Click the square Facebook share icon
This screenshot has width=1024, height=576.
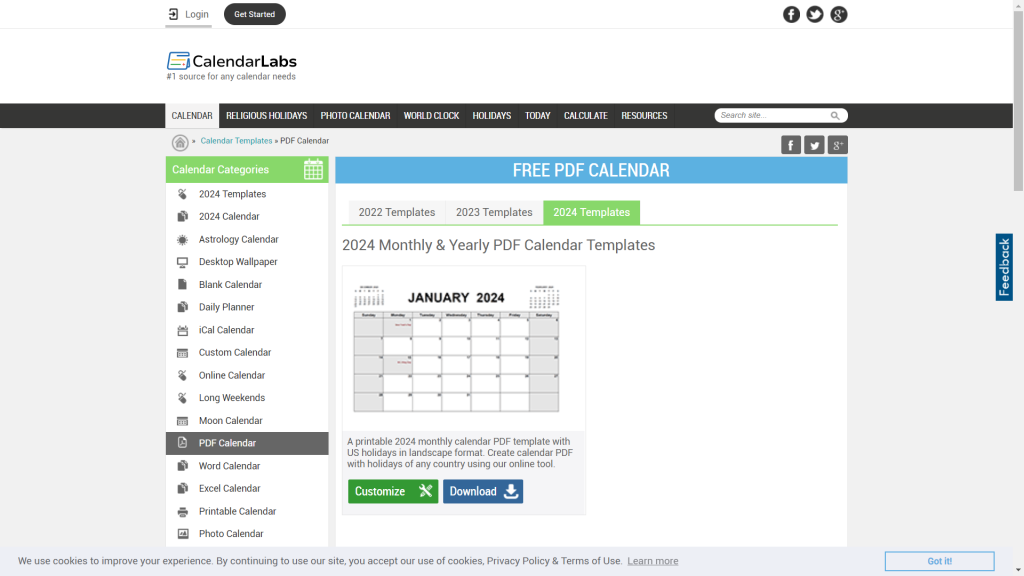pyautogui.click(x=791, y=145)
